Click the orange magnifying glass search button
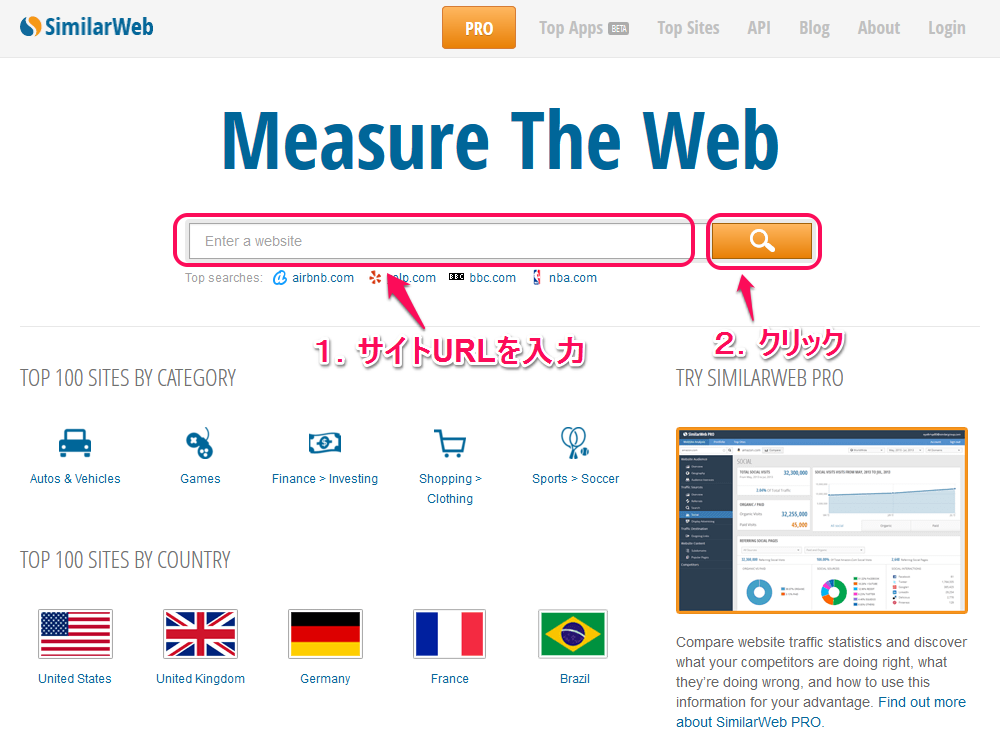Viewport: 1000px width, 739px height. click(762, 241)
